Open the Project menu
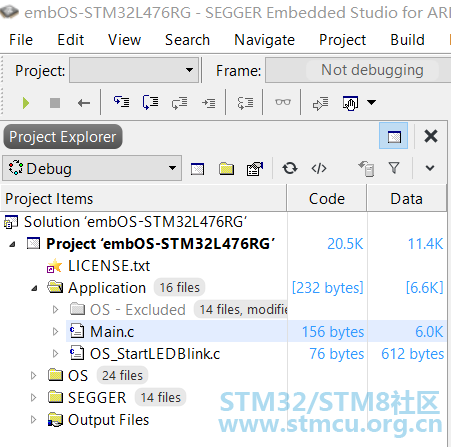The image size is (451, 447). [x=342, y=41]
